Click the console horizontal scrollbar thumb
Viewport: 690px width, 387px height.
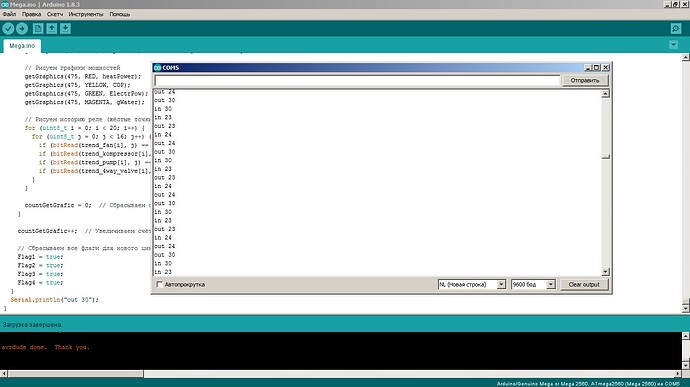75,374
